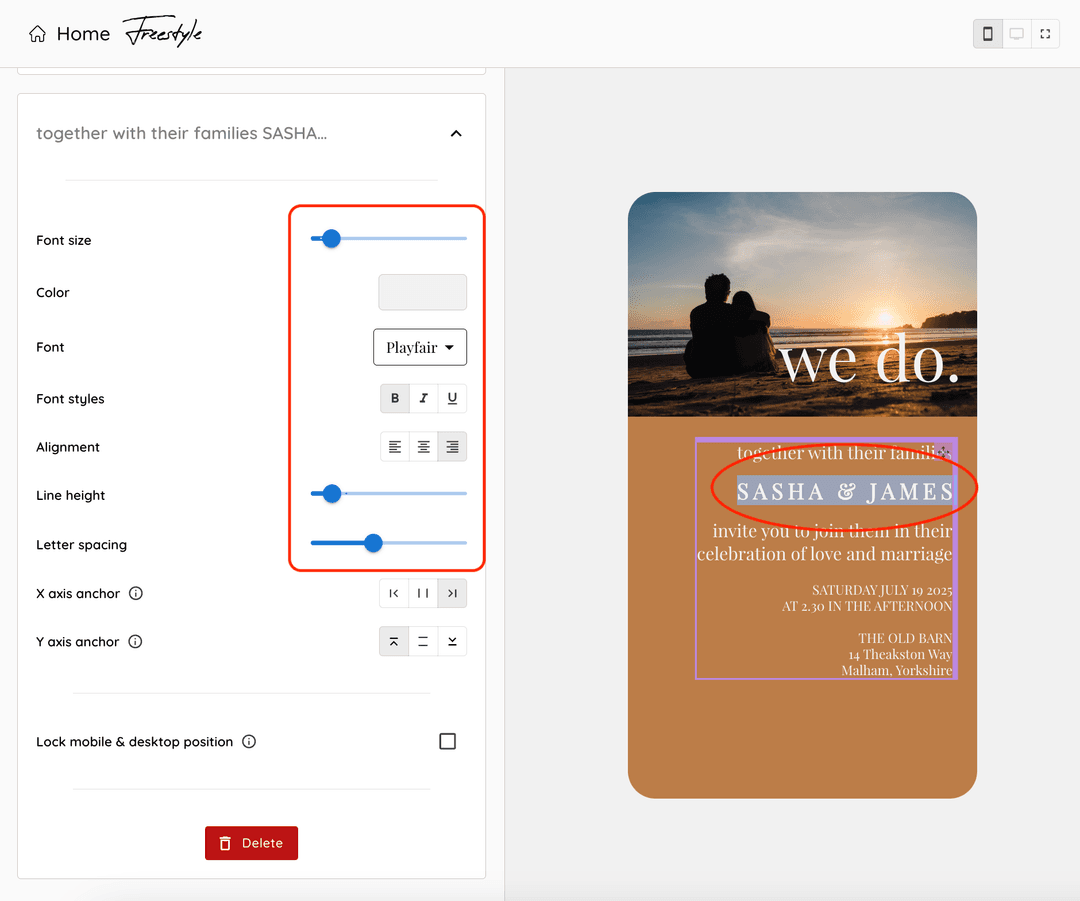Select right text alignment
Image resolution: width=1080 pixels, height=901 pixels.
pos(452,447)
